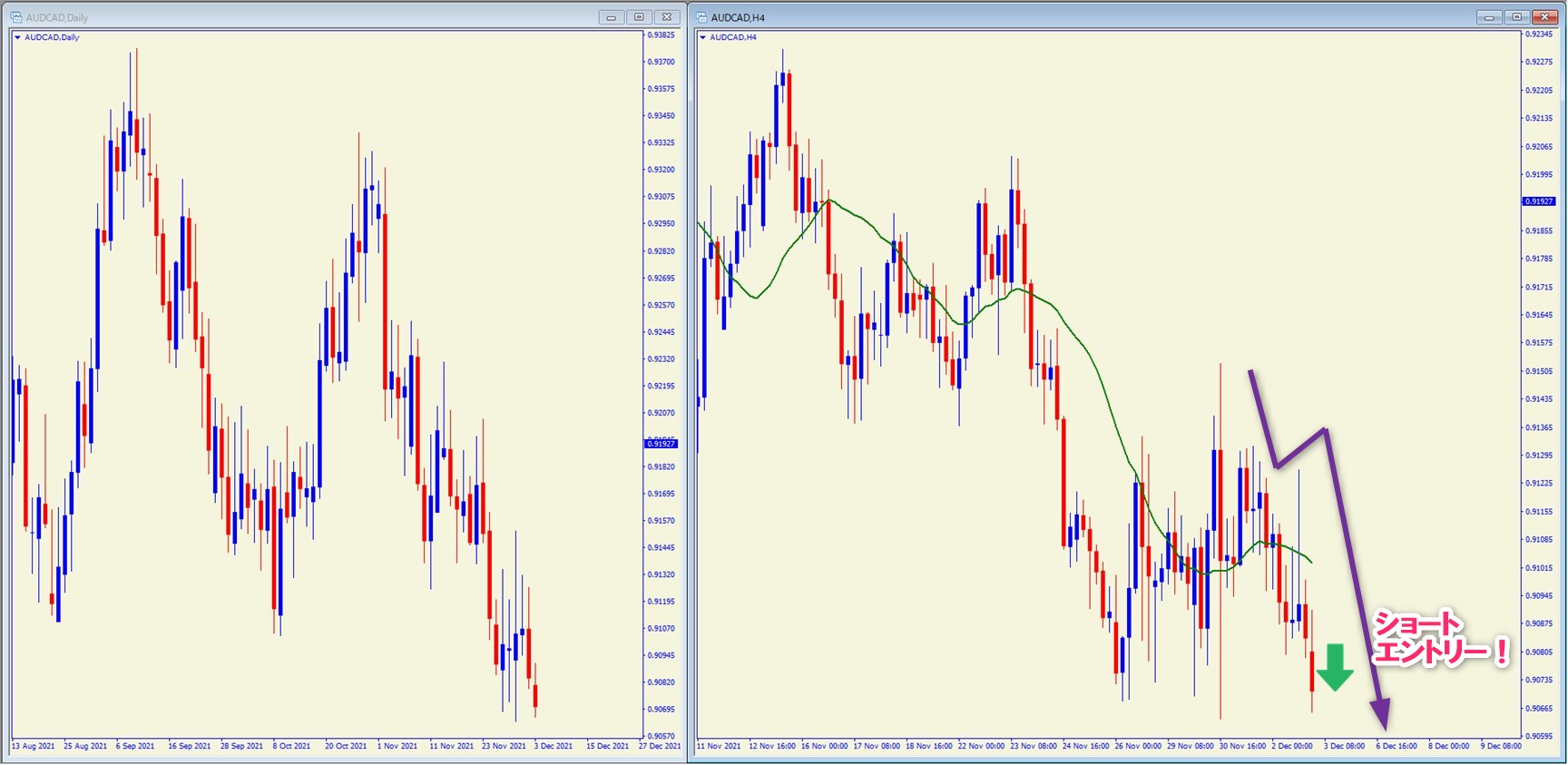Click the 0.91785 price level on H4 axis
The width and height of the screenshot is (1568, 765).
(1540, 259)
